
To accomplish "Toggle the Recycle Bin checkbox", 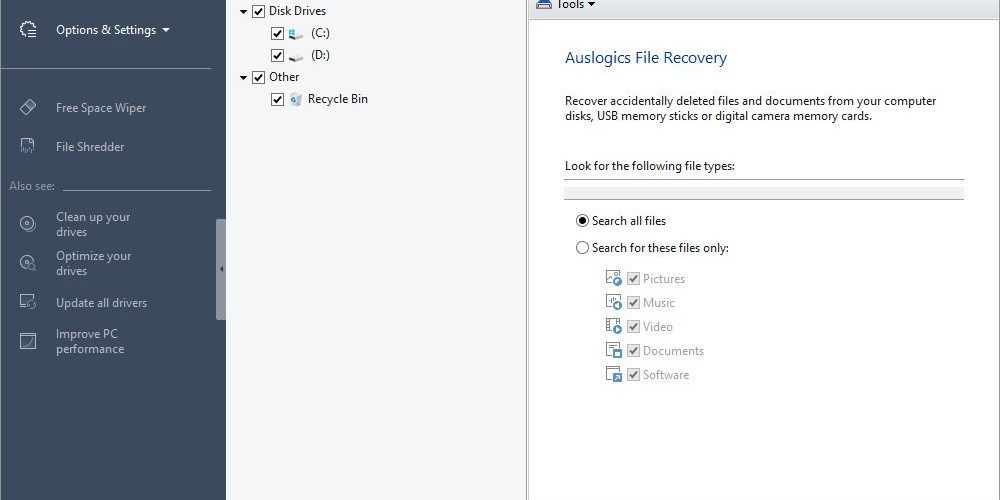I will click(277, 99).
